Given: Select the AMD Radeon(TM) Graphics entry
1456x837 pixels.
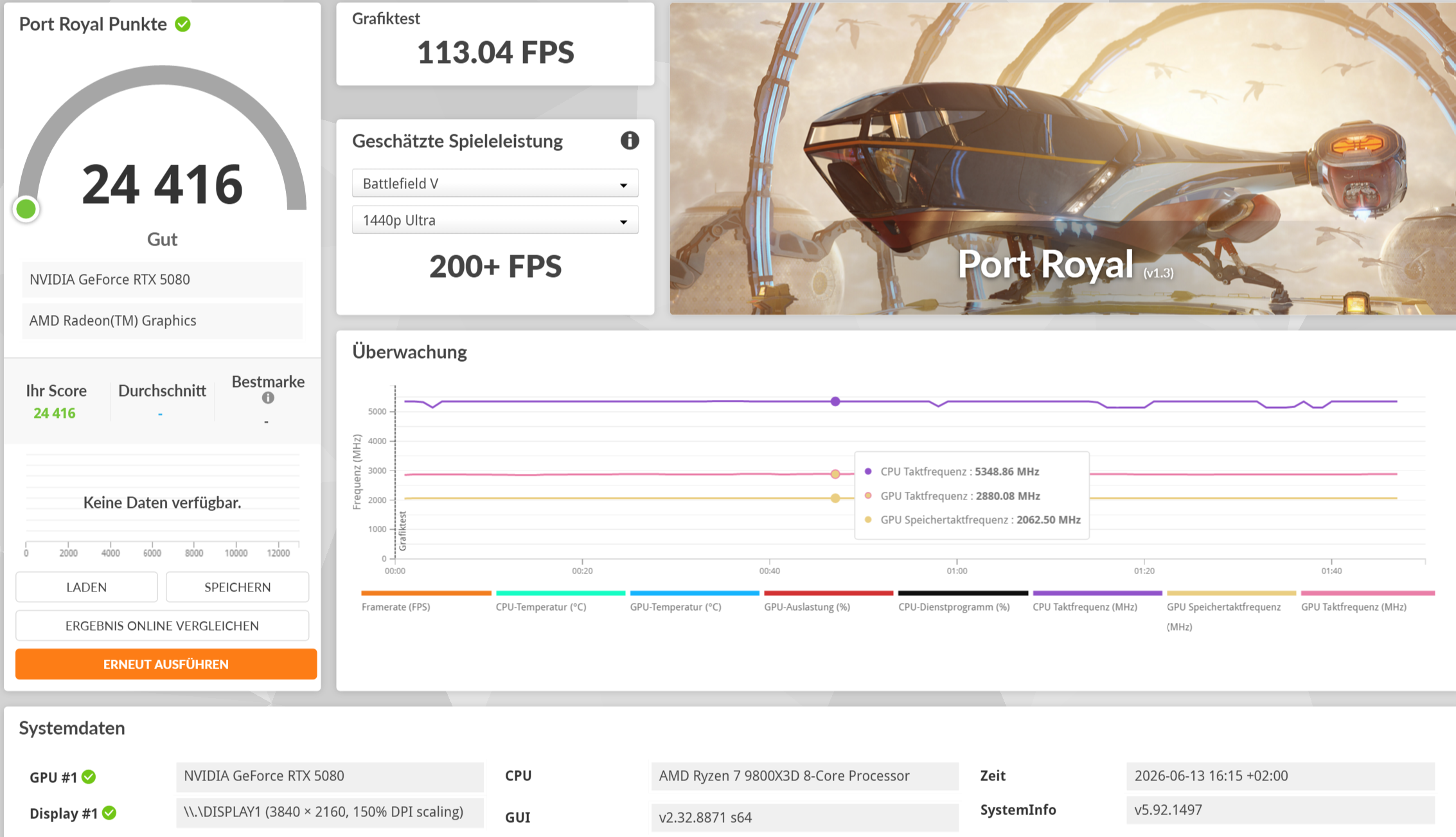Looking at the screenshot, I should click(162, 321).
